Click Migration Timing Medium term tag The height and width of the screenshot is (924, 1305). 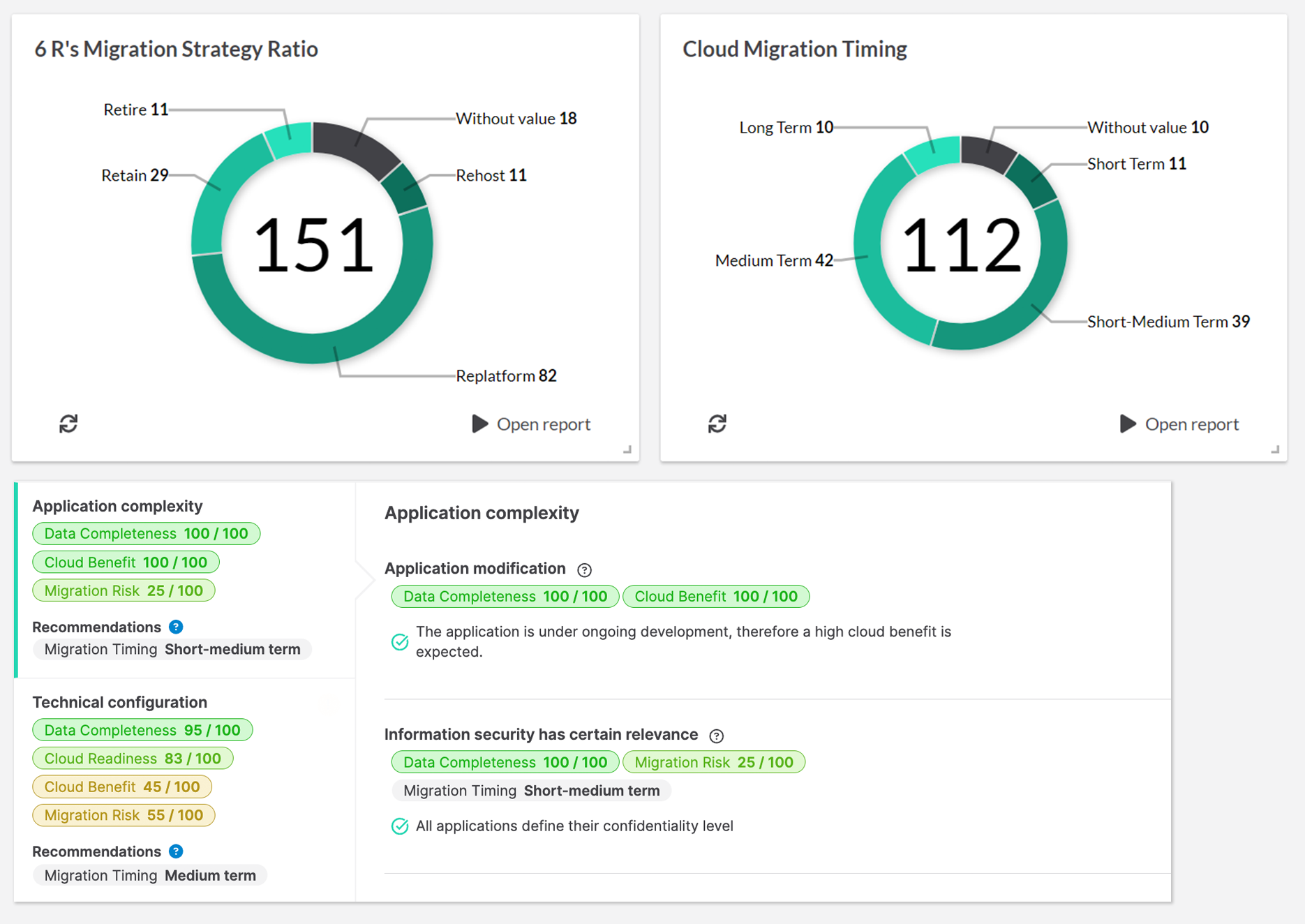[x=150, y=875]
